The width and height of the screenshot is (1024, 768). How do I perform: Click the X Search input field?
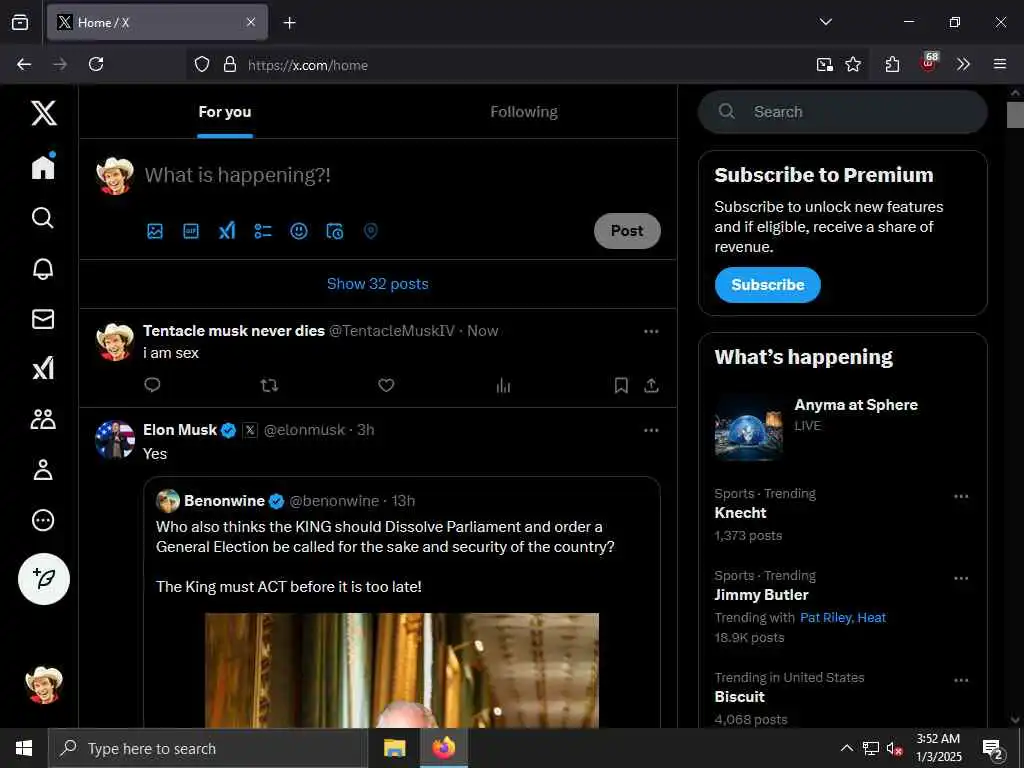(842, 112)
